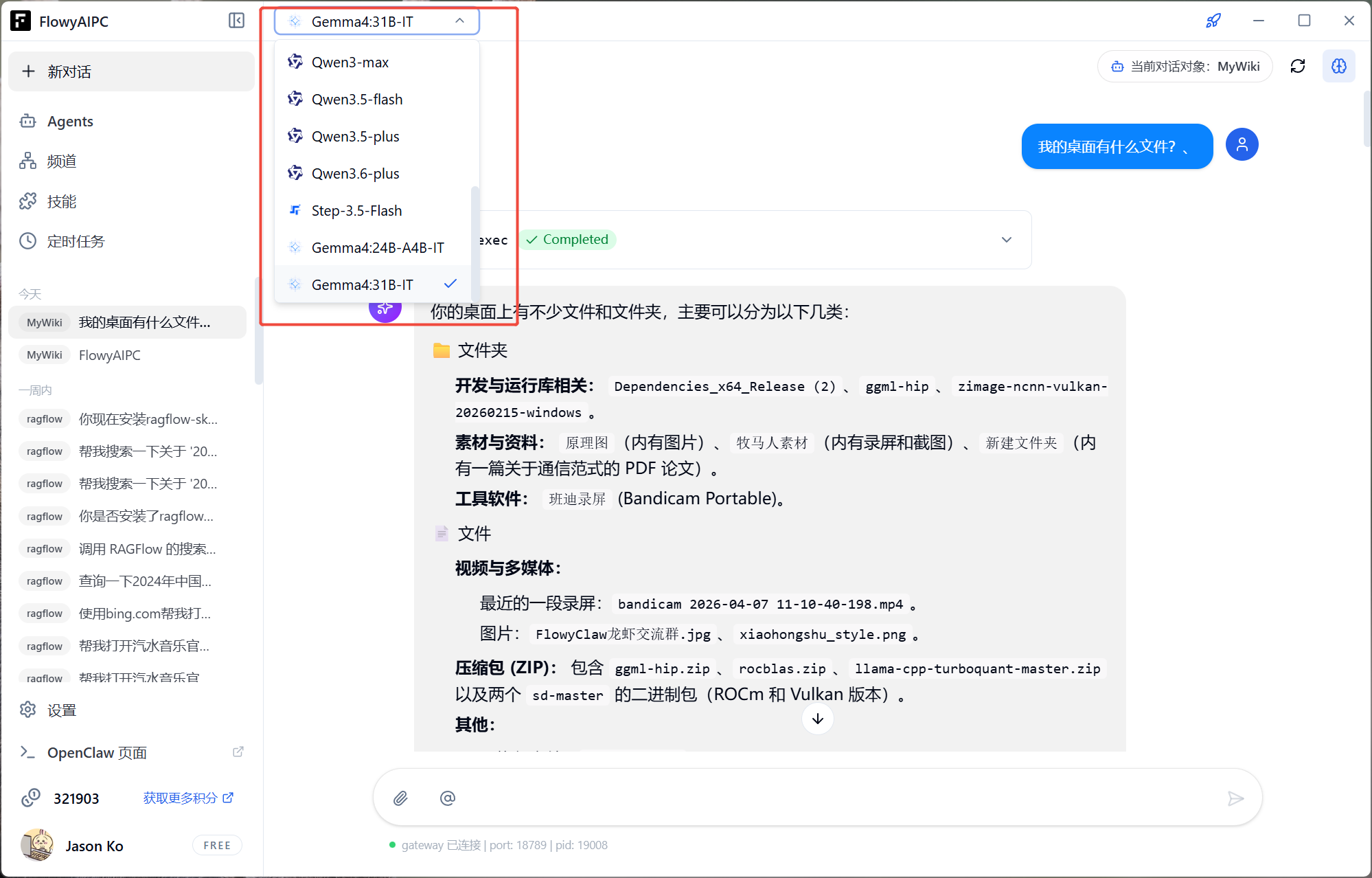Collapse the Gemma4:31B-IT model dropdown
This screenshot has width=1372, height=878.
pos(376,21)
